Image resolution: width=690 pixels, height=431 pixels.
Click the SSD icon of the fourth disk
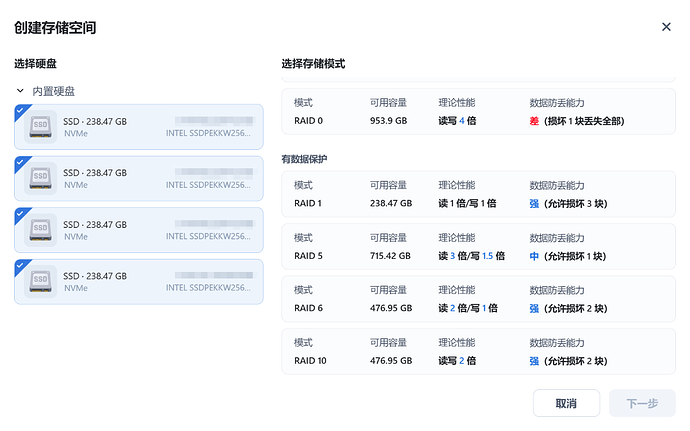pyautogui.click(x=41, y=282)
